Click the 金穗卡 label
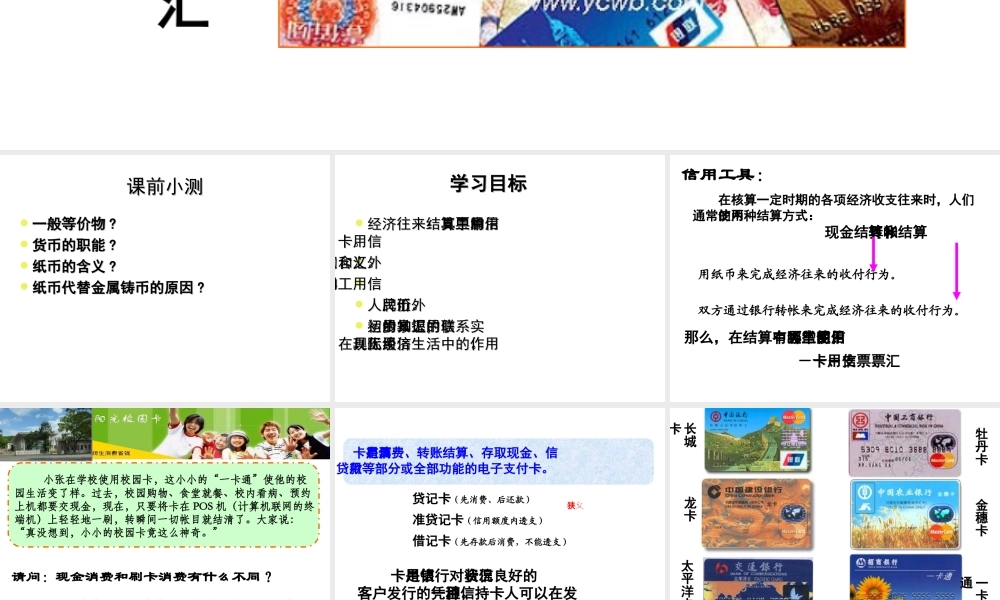Viewport: 1000px width, 600px height. 981,517
